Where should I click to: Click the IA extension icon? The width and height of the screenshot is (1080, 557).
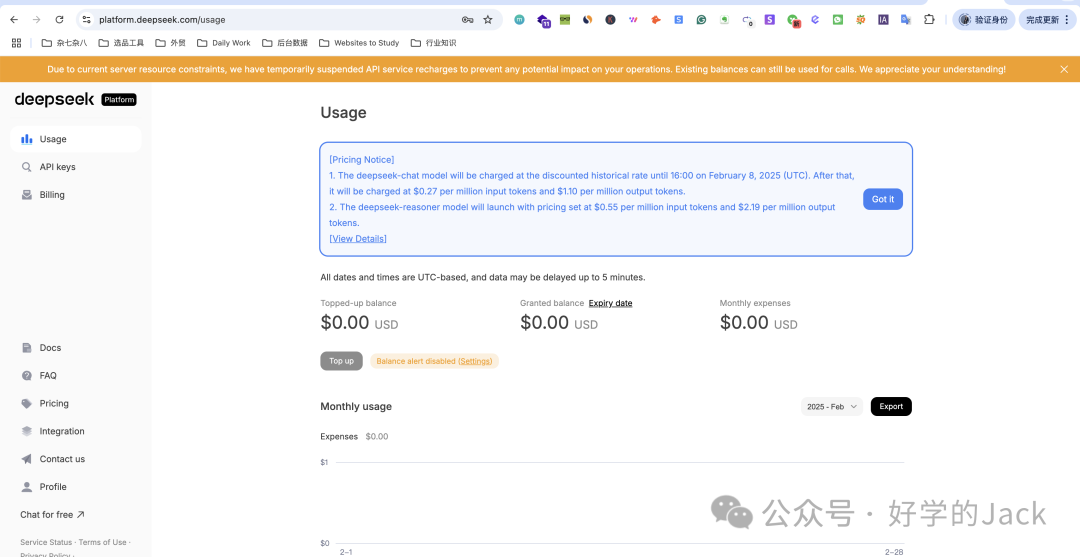(883, 20)
